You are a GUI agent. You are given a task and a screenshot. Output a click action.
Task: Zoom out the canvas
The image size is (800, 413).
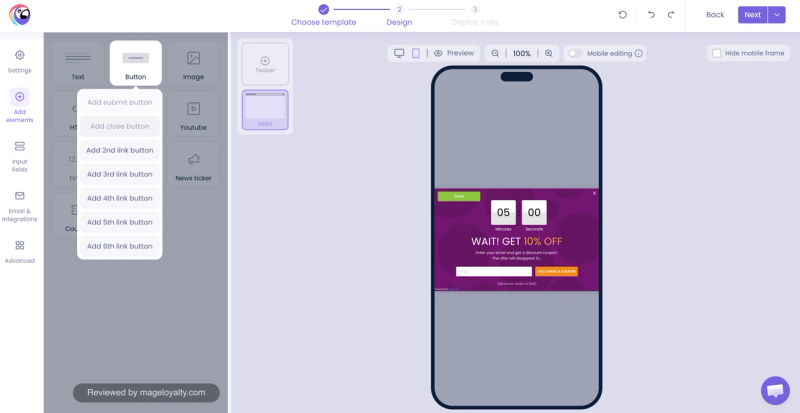point(495,53)
